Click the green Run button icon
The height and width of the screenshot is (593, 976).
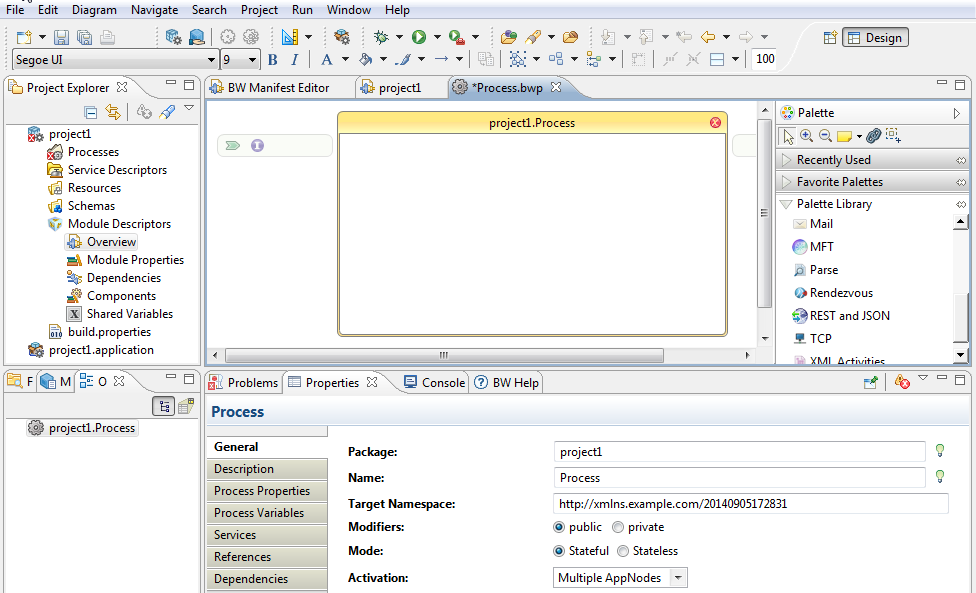(419, 37)
